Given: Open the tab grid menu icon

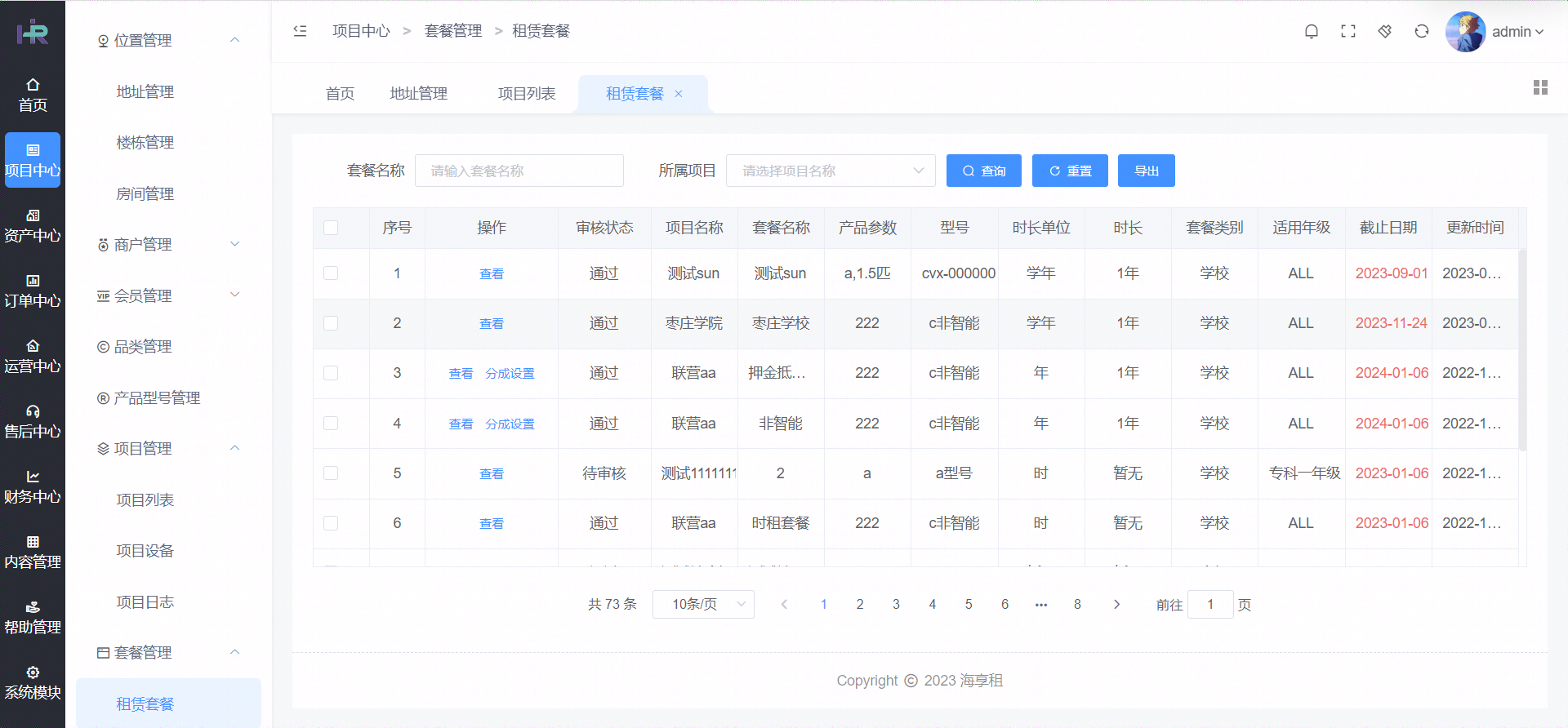Looking at the screenshot, I should tap(1540, 87).
